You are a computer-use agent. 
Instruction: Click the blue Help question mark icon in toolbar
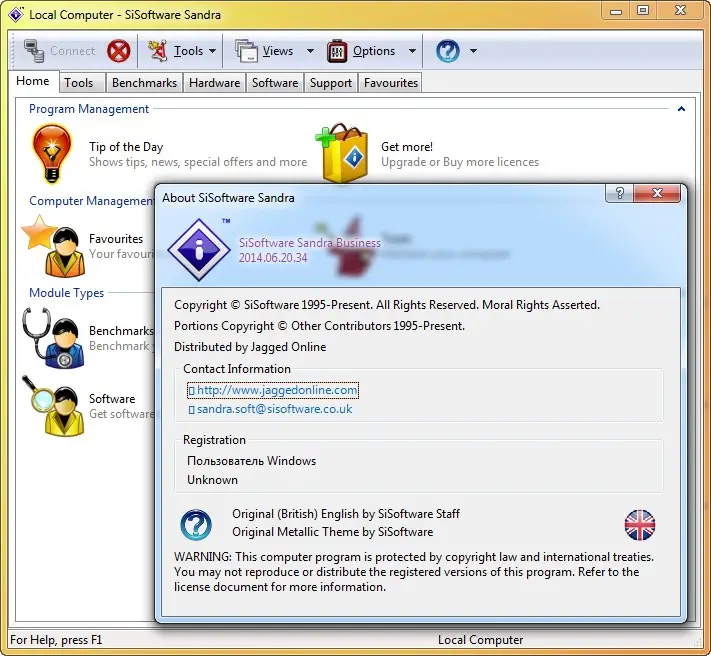coord(448,51)
